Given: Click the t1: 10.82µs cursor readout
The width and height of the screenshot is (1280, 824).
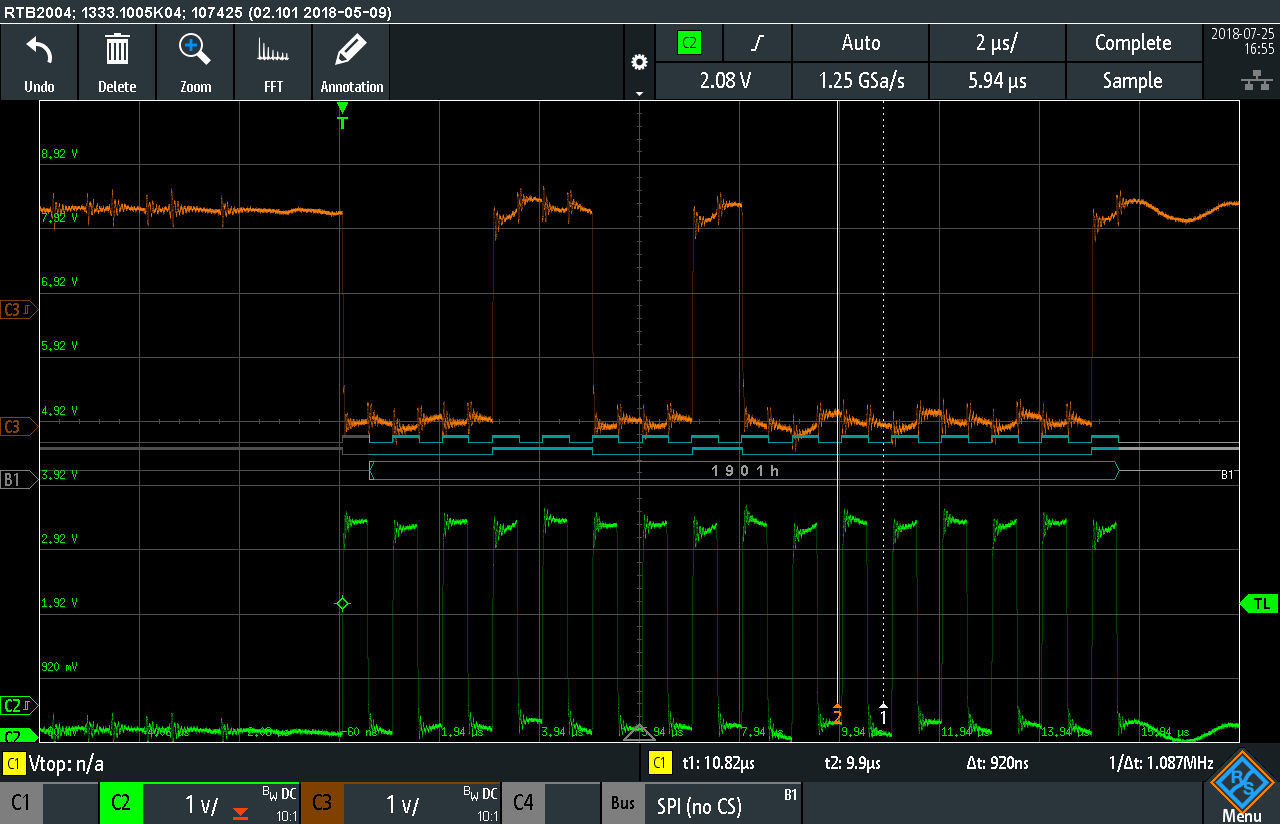Looking at the screenshot, I should (718, 764).
